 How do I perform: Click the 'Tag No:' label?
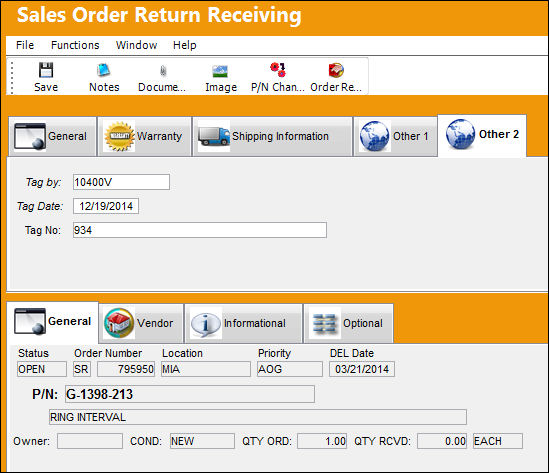tap(43, 230)
